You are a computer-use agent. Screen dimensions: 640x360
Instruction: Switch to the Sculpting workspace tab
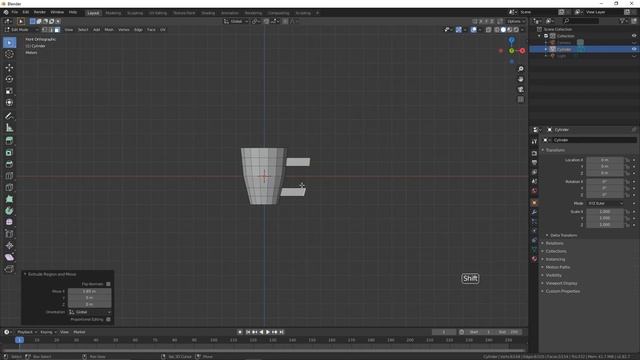[x=135, y=13]
